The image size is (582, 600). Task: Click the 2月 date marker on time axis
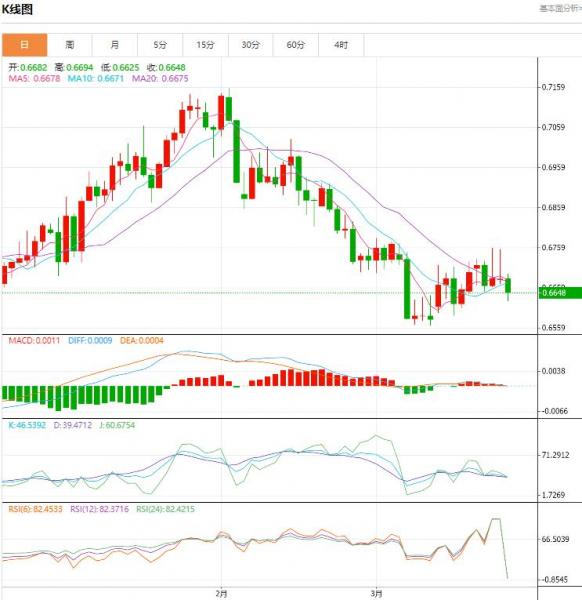pos(221,593)
